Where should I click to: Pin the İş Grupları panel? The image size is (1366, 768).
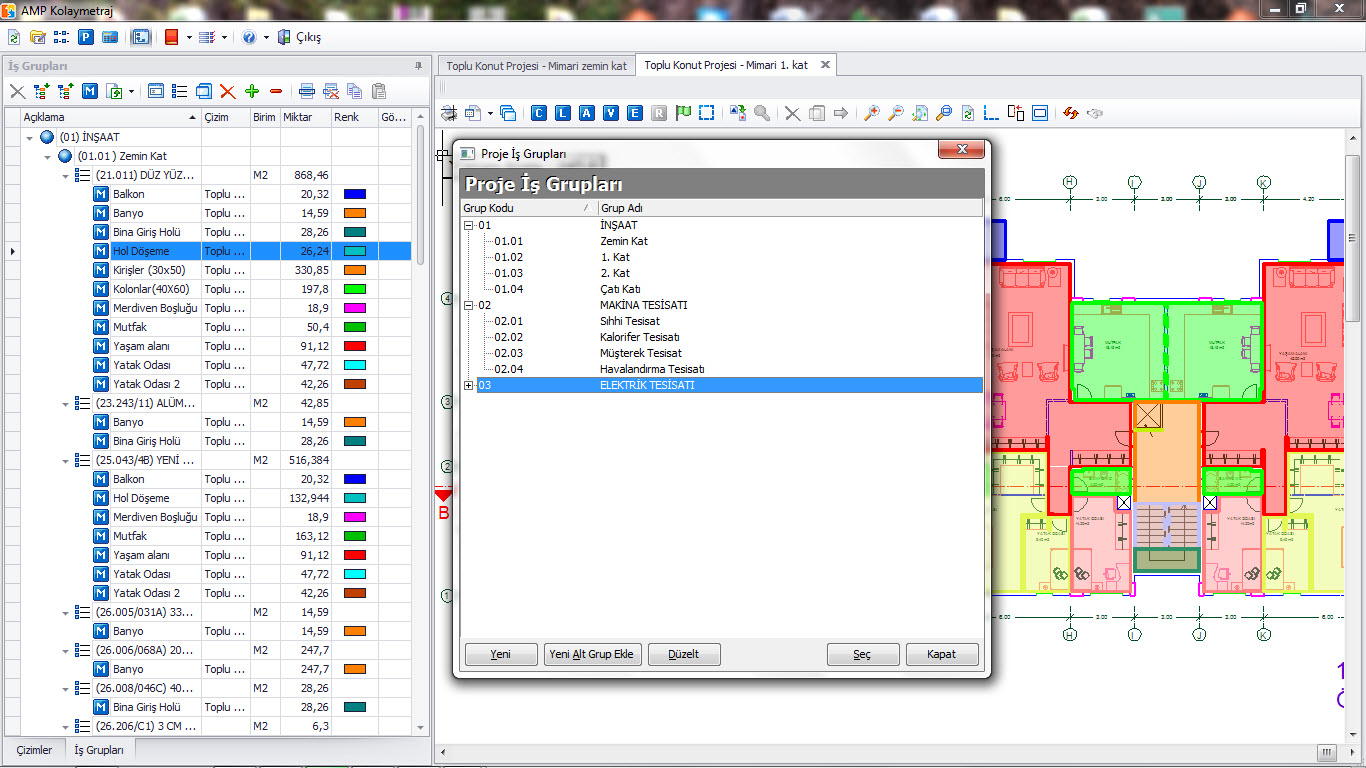[418, 66]
